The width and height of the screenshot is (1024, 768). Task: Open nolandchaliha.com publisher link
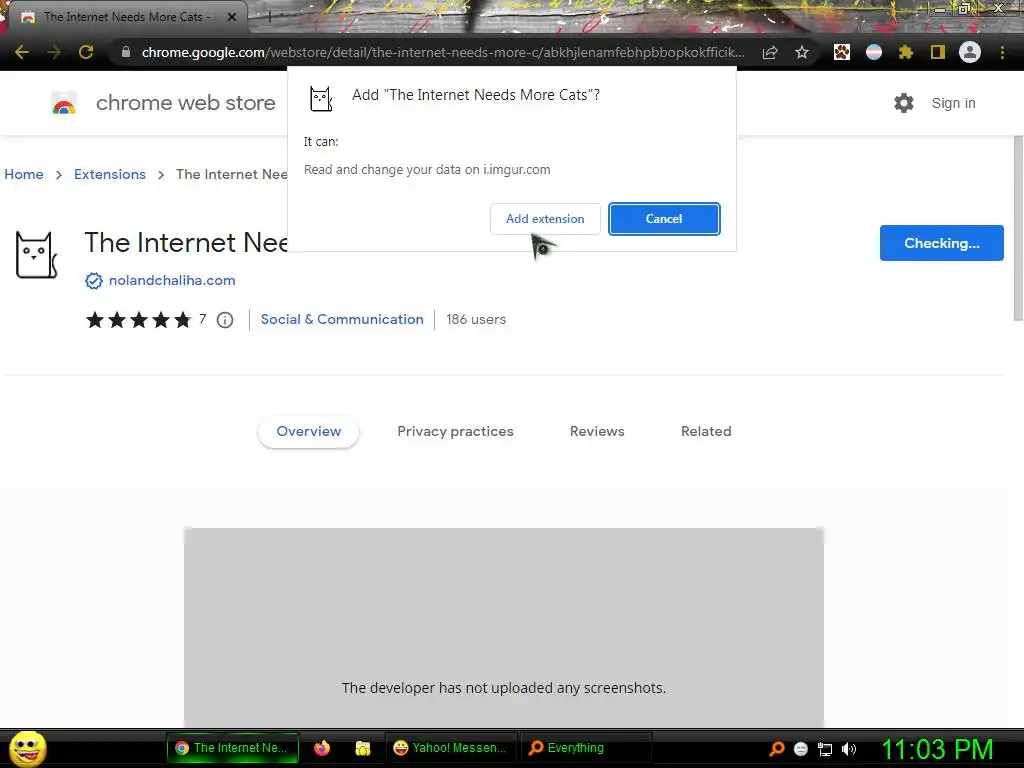[172, 281]
